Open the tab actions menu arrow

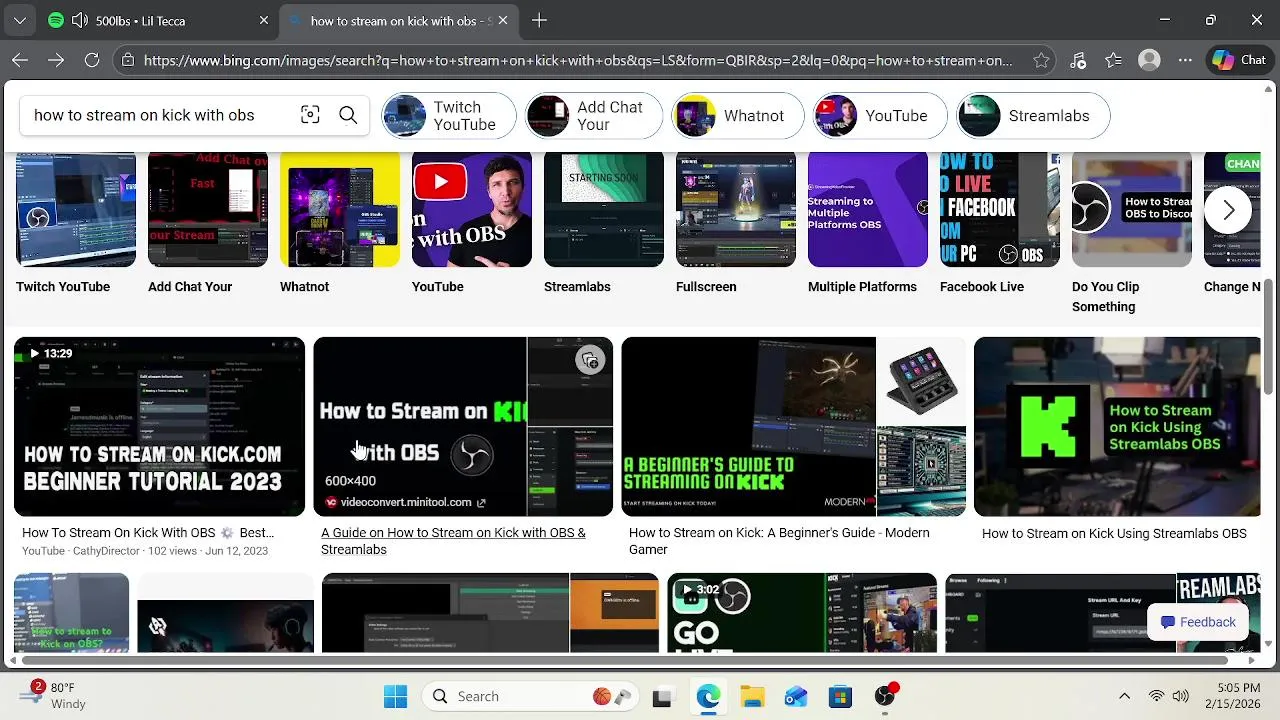point(20,20)
